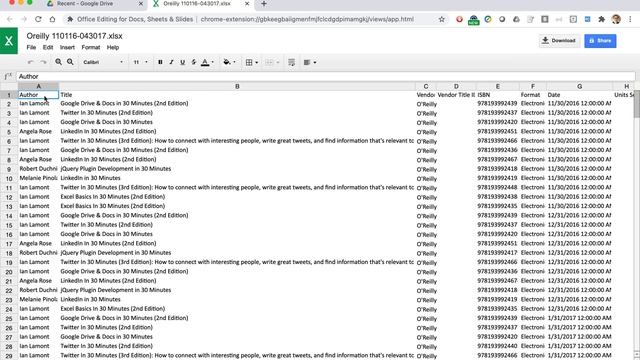The width and height of the screenshot is (640, 360).
Task: Open the Help menu
Action: [x=113, y=47]
